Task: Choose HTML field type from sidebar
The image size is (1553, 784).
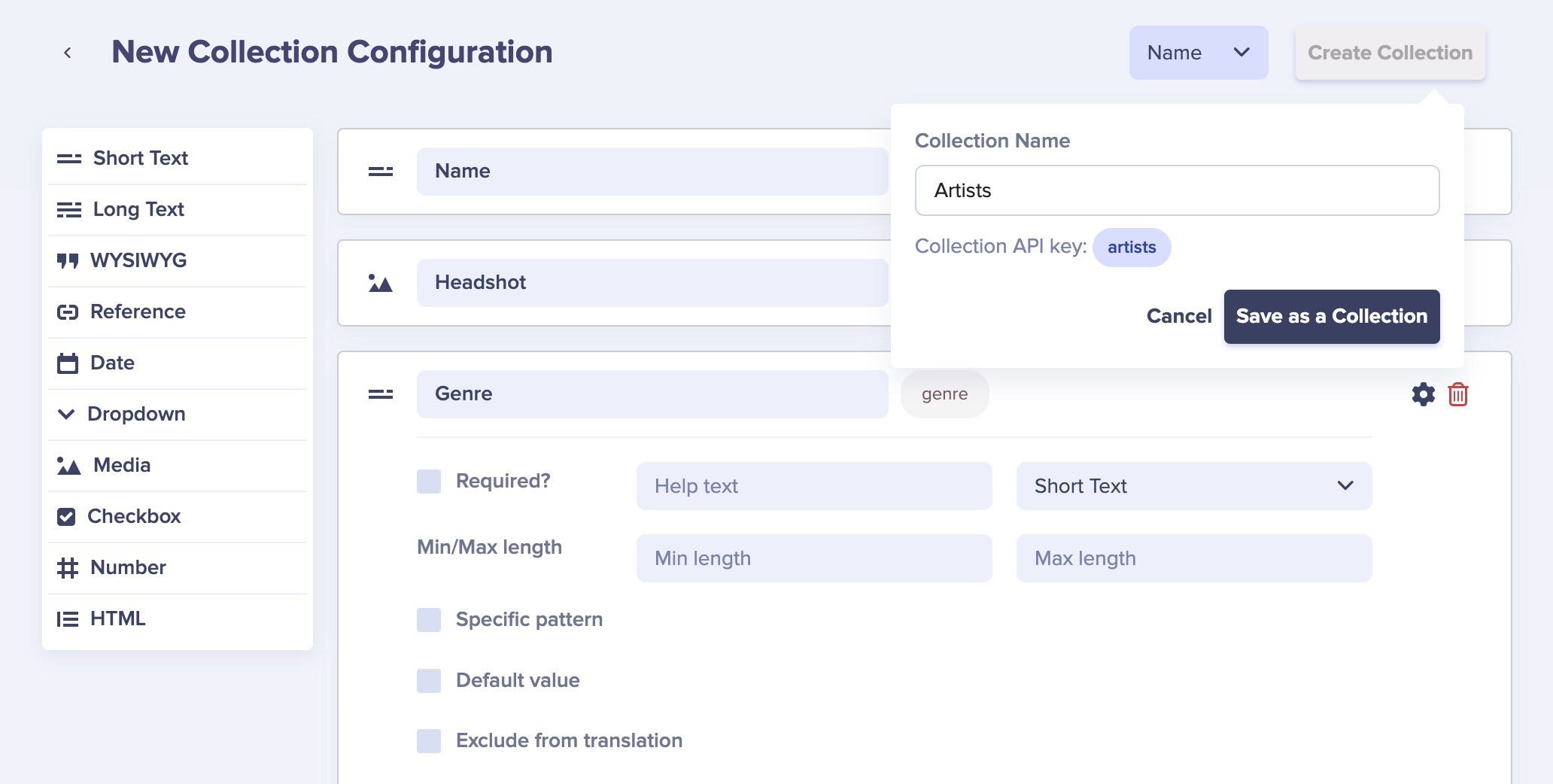Action: coord(178,618)
